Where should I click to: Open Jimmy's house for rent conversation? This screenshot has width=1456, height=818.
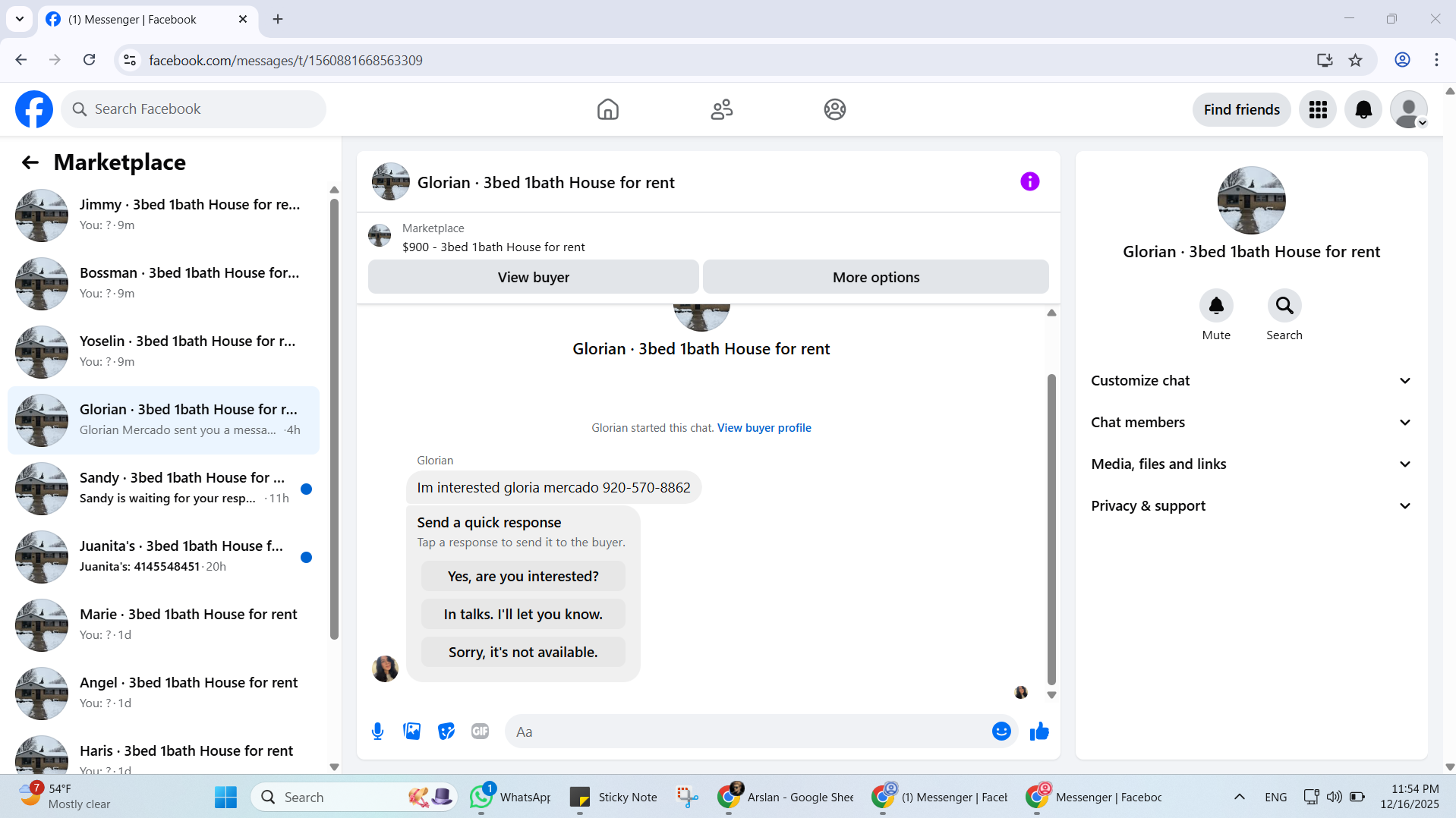tap(163, 215)
